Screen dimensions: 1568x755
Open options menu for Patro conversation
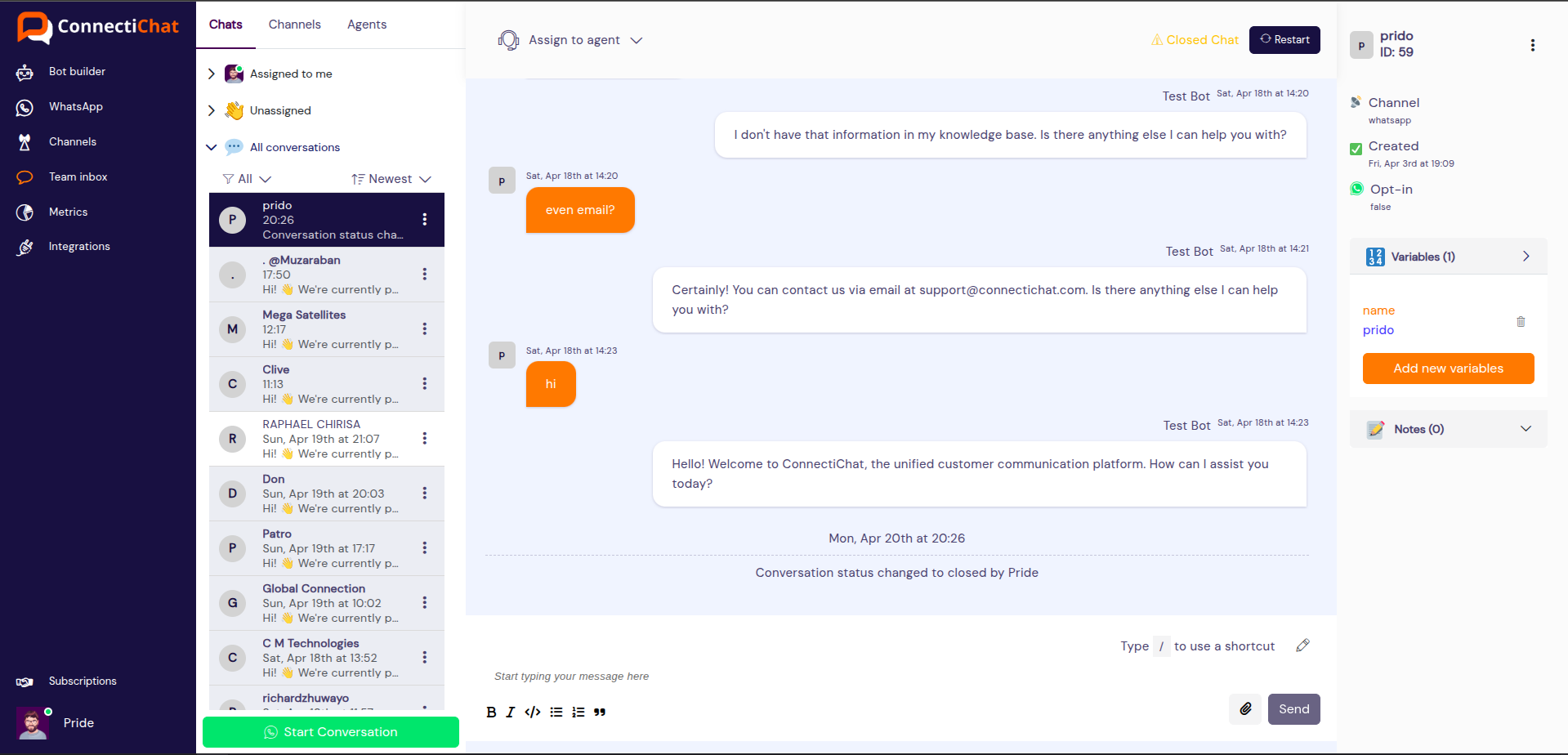point(425,547)
